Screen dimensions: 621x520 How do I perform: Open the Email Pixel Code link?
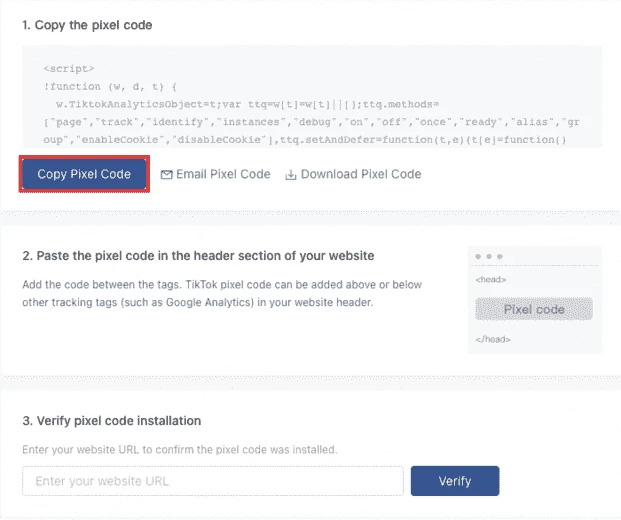(215, 174)
